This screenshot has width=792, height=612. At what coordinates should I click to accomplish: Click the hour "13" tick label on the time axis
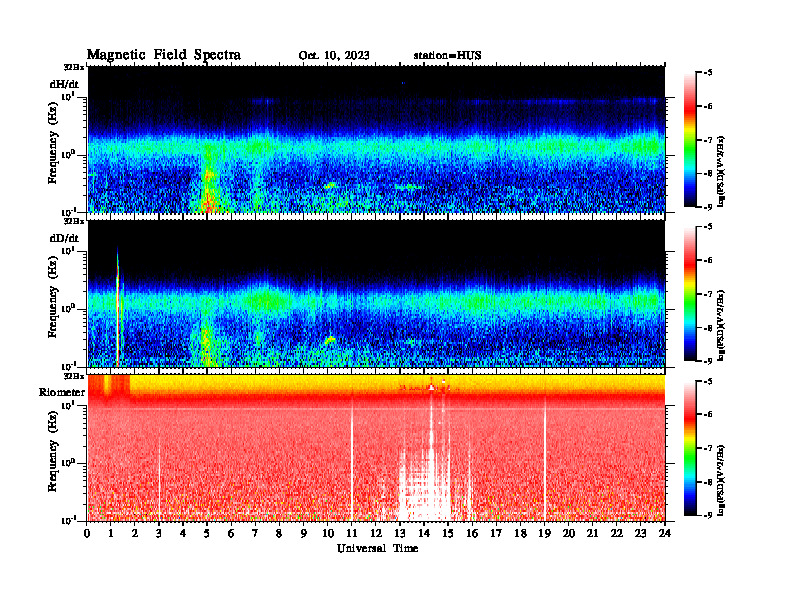[x=400, y=534]
